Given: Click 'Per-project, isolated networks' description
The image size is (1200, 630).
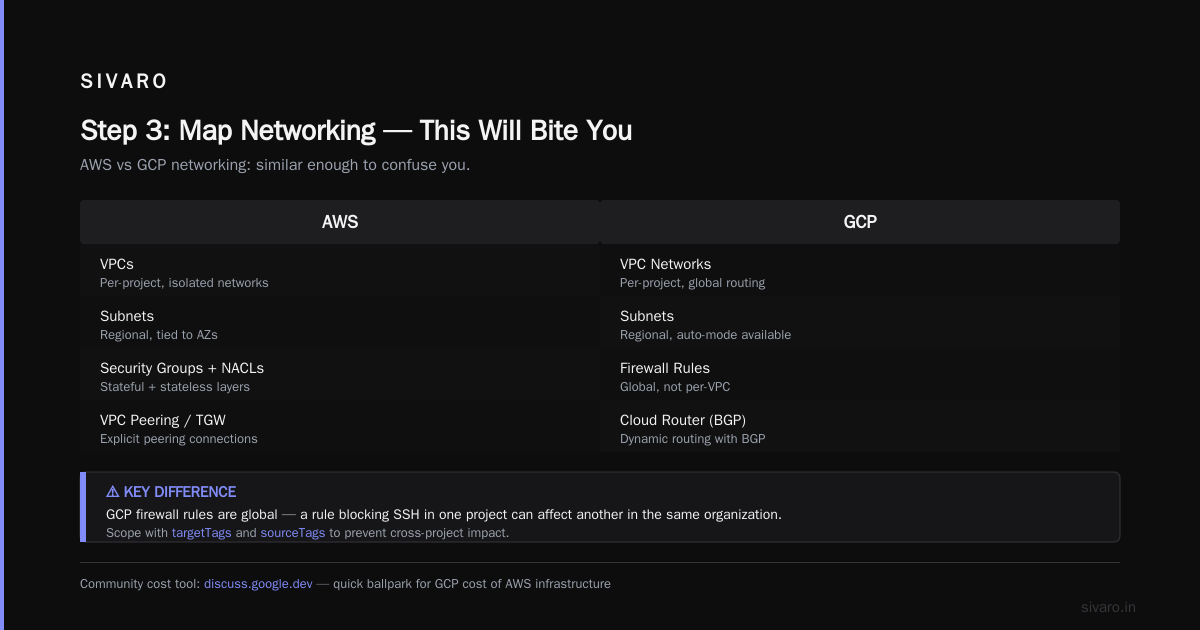Looking at the screenshot, I should (184, 283).
